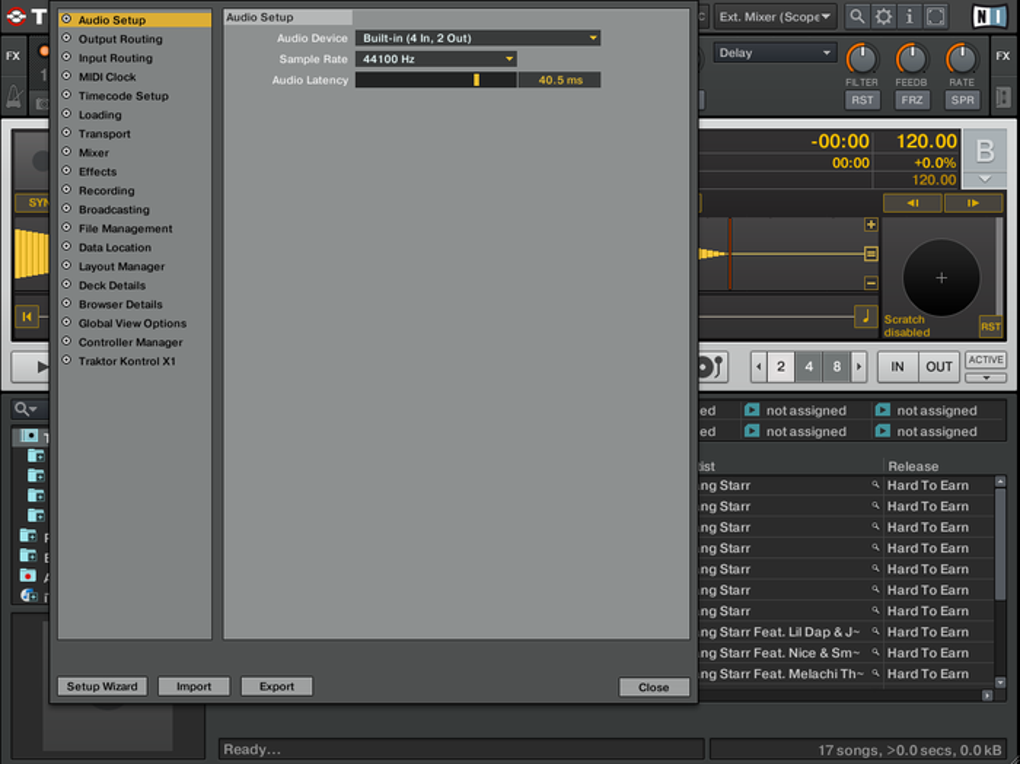Click the metronome icon at left
This screenshot has width=1020, height=764.
[x=14, y=98]
